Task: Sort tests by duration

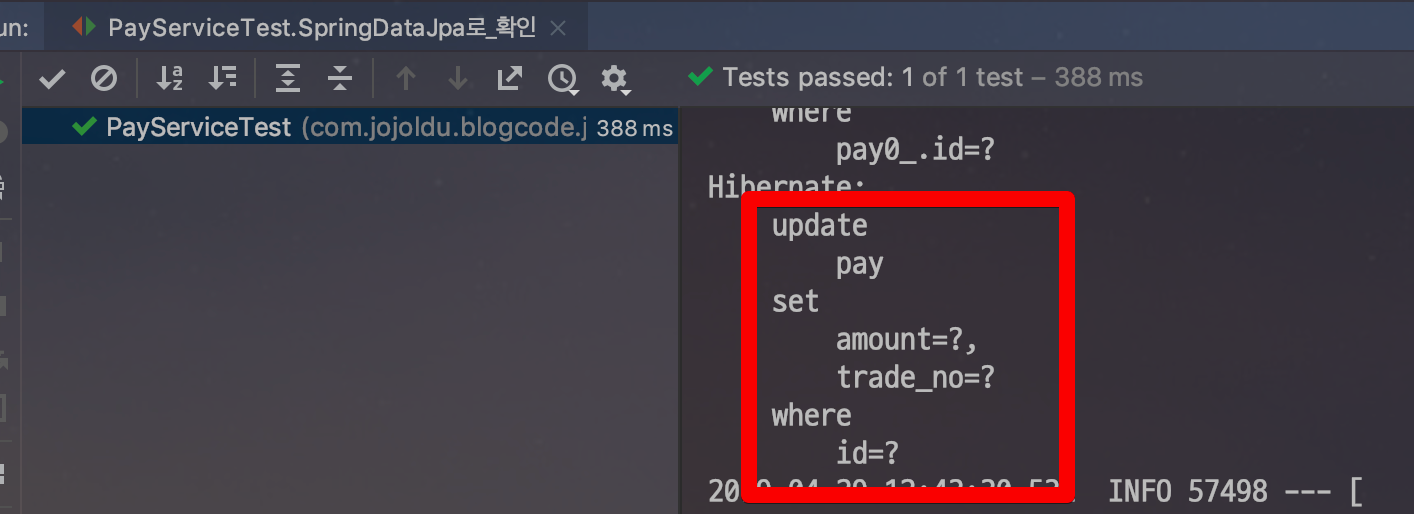Action: (x=223, y=78)
